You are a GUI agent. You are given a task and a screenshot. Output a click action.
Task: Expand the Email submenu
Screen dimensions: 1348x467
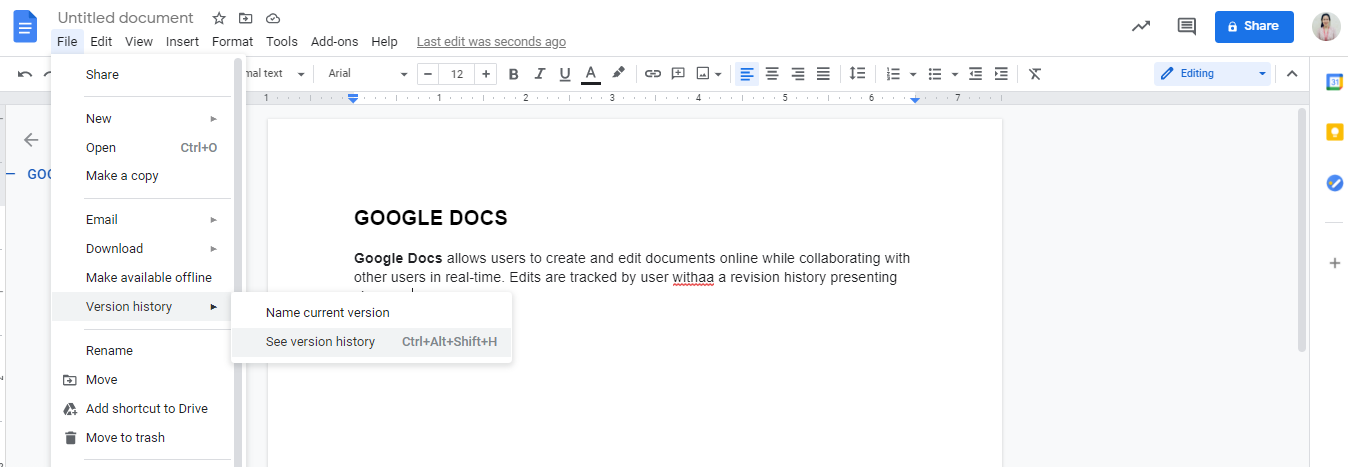click(142, 219)
